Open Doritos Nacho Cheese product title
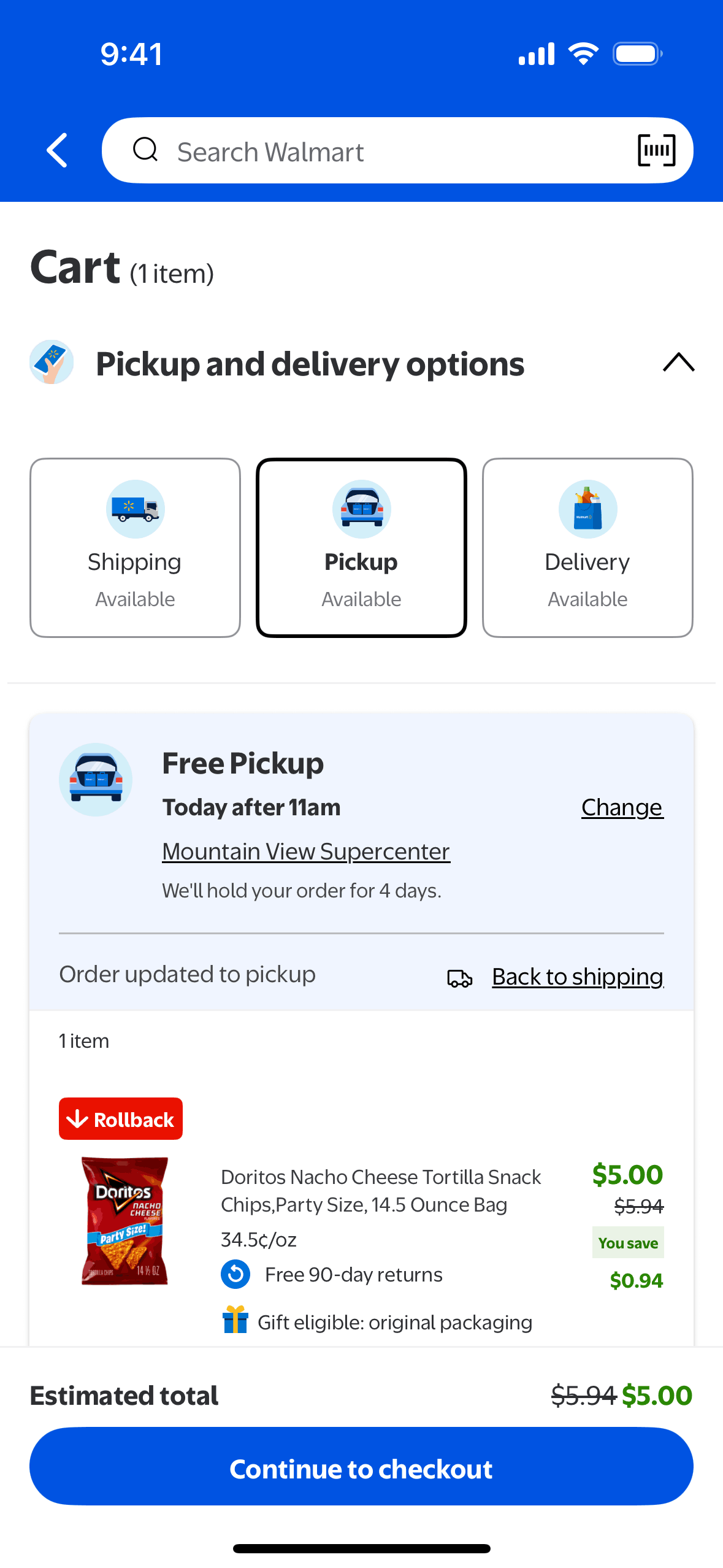Screen dimensions: 723x1568 click(381, 1191)
